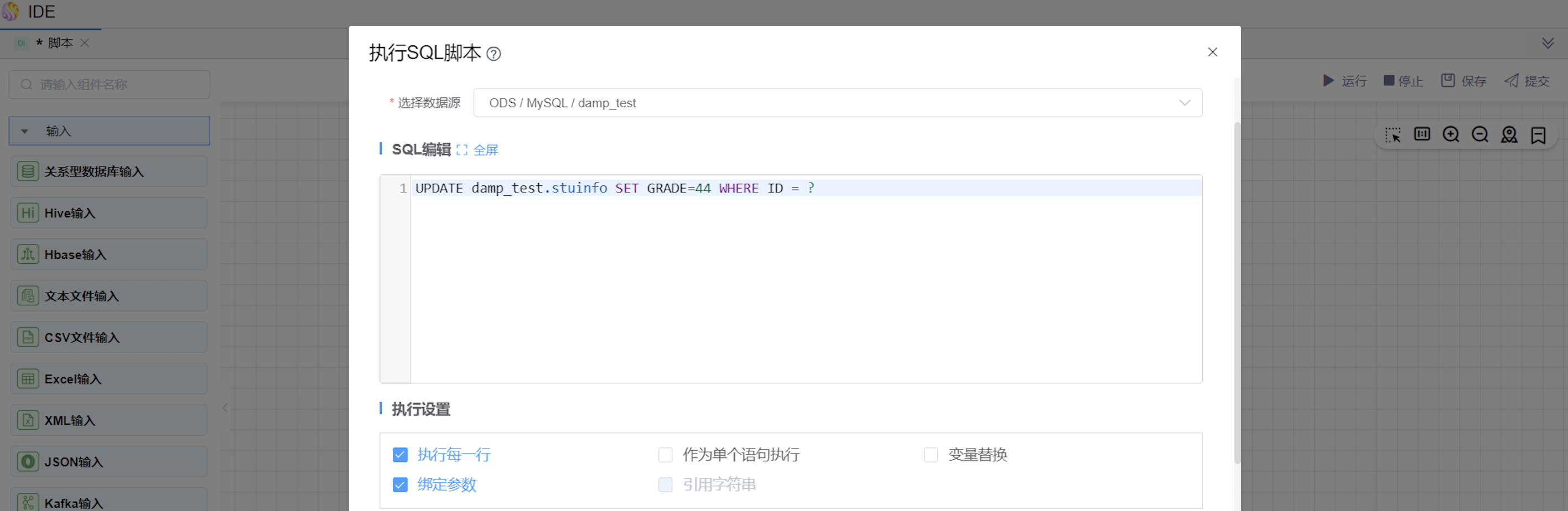
Task: Toggle the 引用字符串 checkbox
Action: coord(665,484)
